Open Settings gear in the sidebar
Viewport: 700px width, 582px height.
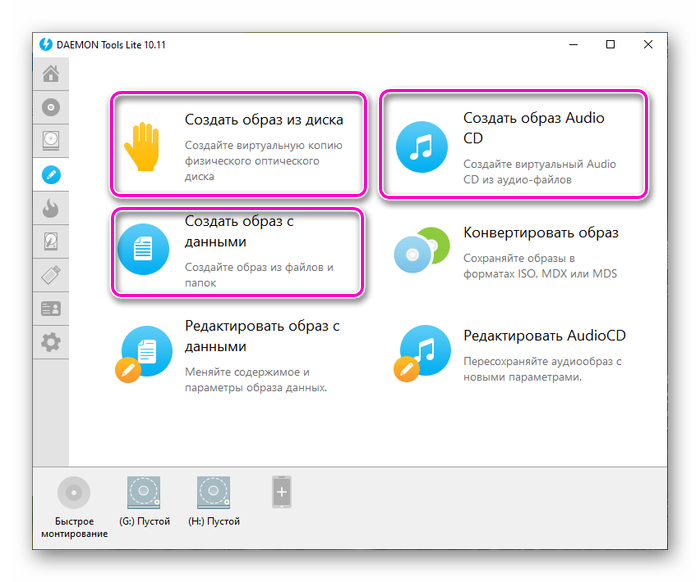click(x=51, y=342)
